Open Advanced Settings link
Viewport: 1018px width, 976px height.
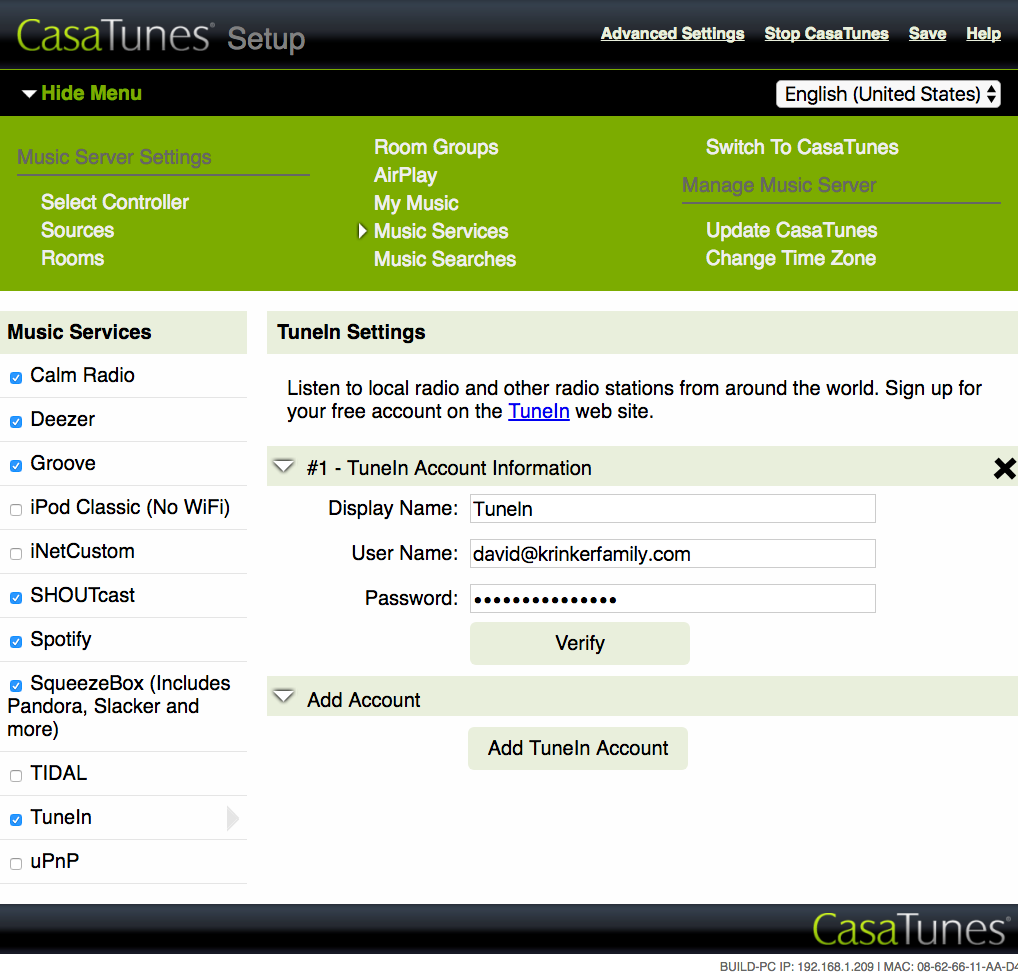(x=672, y=34)
